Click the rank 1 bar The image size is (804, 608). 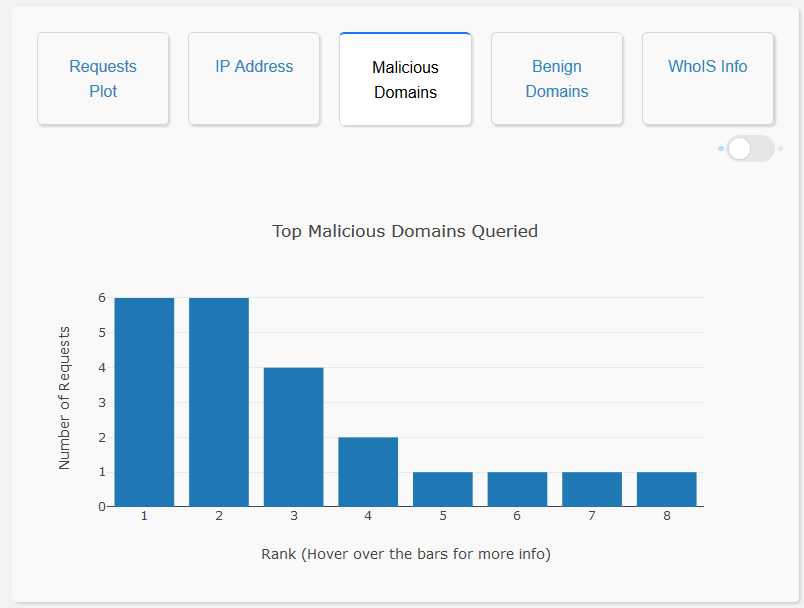145,402
